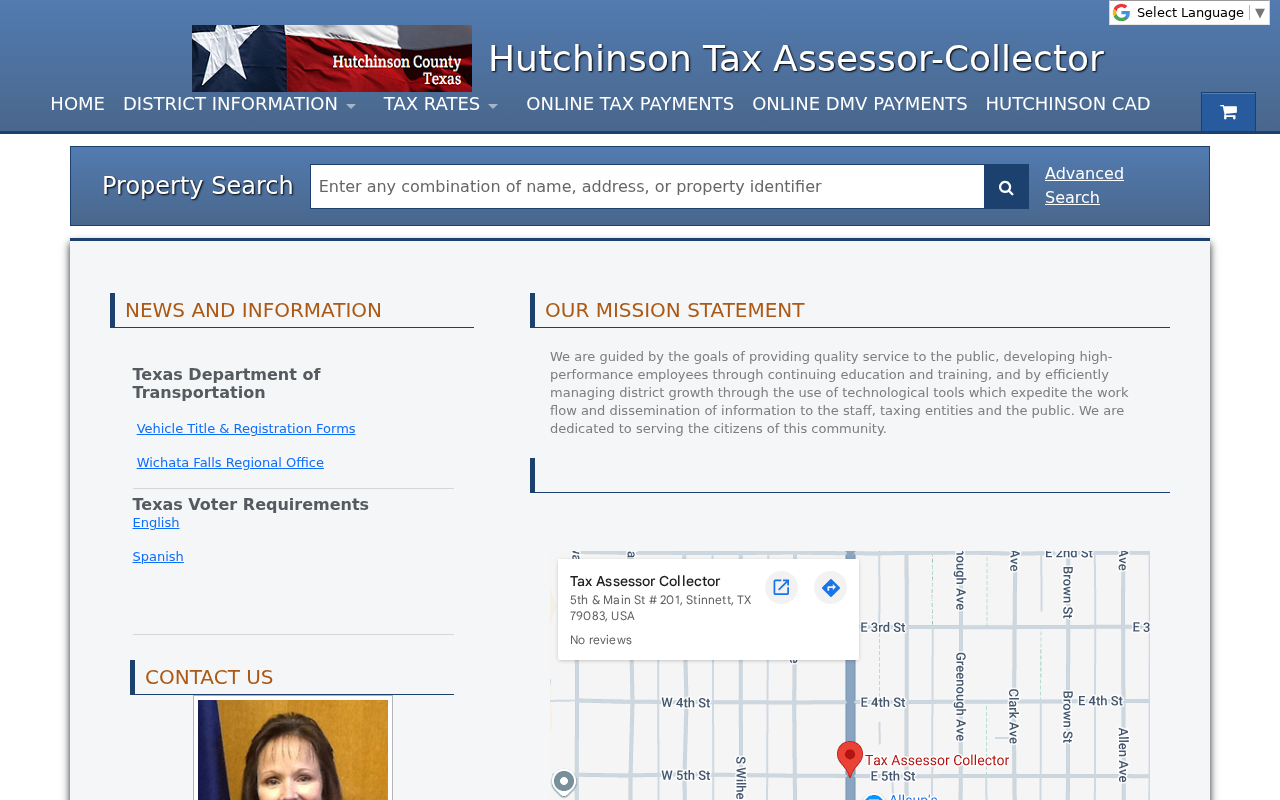Open Online DMV Payments menu item
The width and height of the screenshot is (1280, 800).
click(x=860, y=104)
